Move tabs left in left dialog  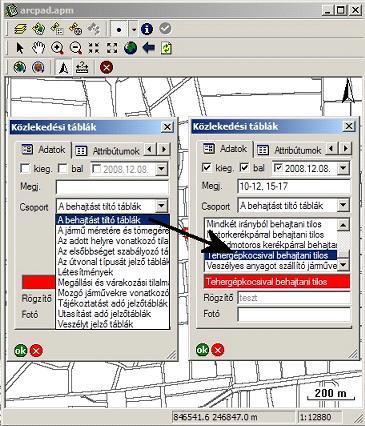150,149
